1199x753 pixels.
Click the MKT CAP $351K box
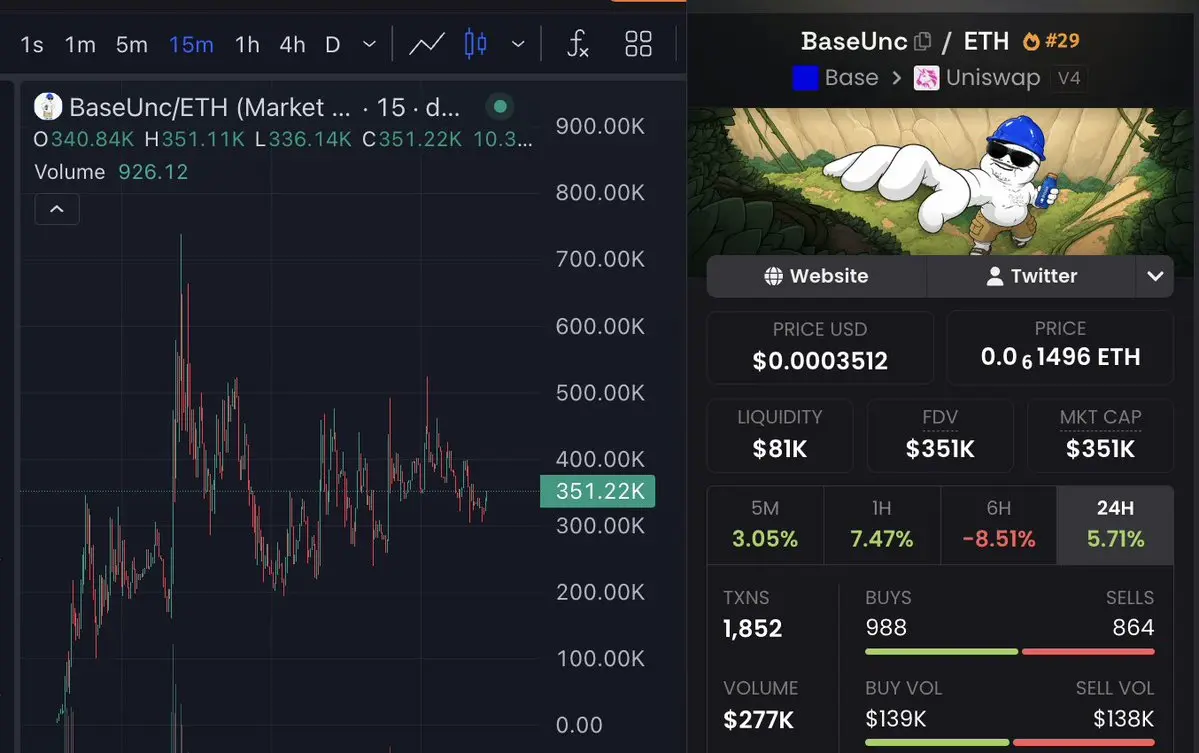coord(1100,435)
